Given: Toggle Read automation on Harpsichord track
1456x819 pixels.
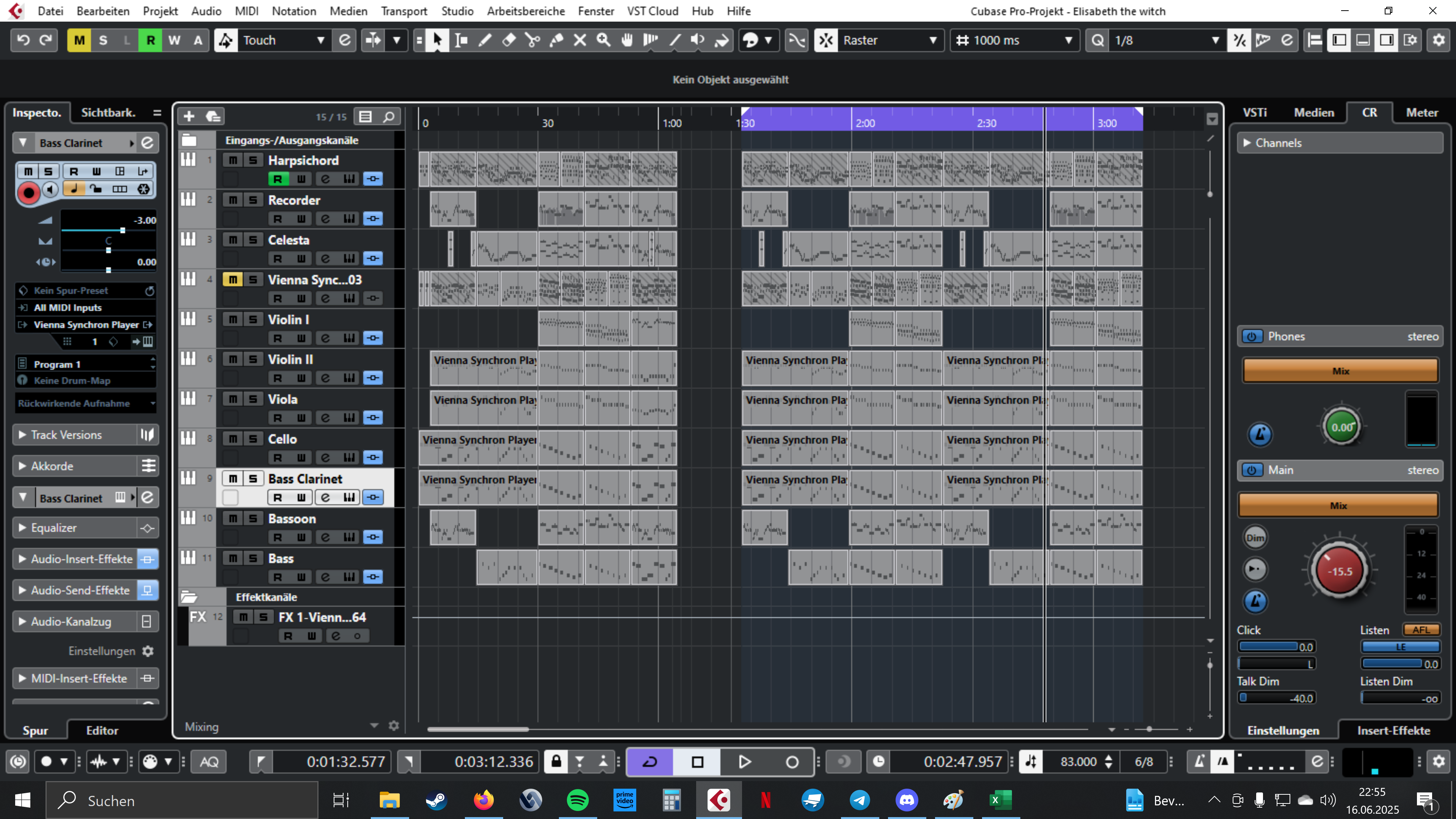Looking at the screenshot, I should (x=278, y=179).
